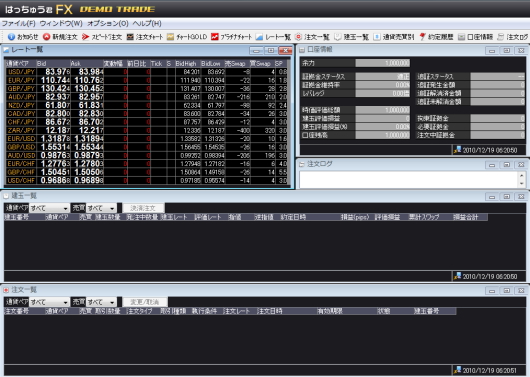Select the AUD/USD rate row
The width and height of the screenshot is (530, 377).
pos(146,155)
